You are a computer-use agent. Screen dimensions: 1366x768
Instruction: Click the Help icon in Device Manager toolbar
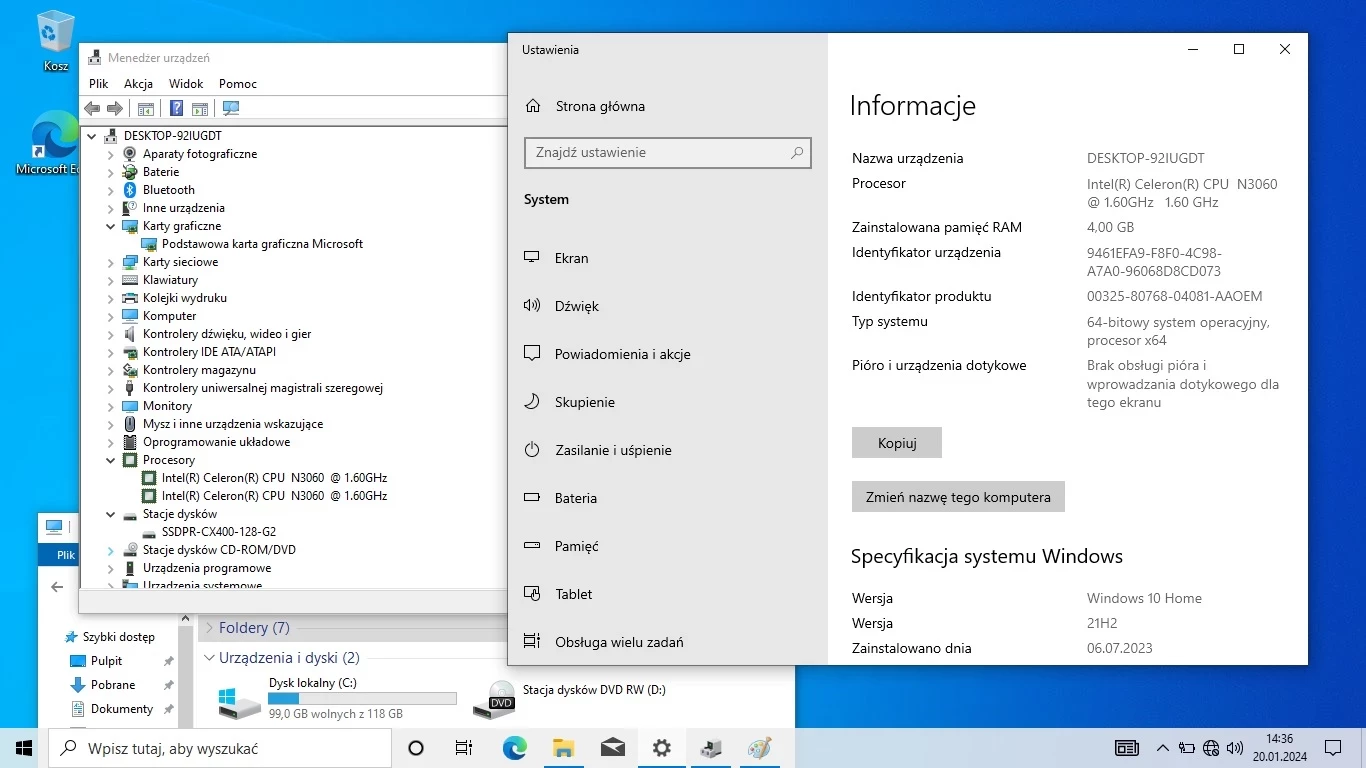point(176,109)
